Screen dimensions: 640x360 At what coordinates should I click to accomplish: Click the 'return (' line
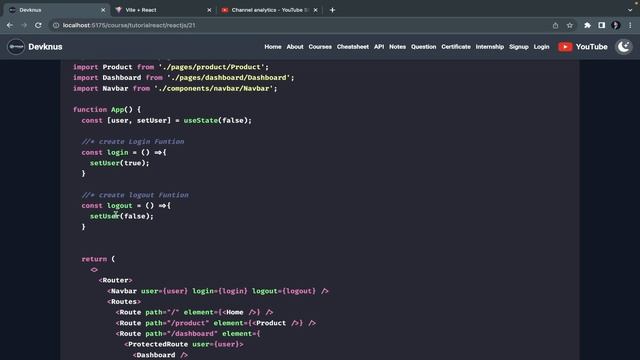click(x=98, y=259)
